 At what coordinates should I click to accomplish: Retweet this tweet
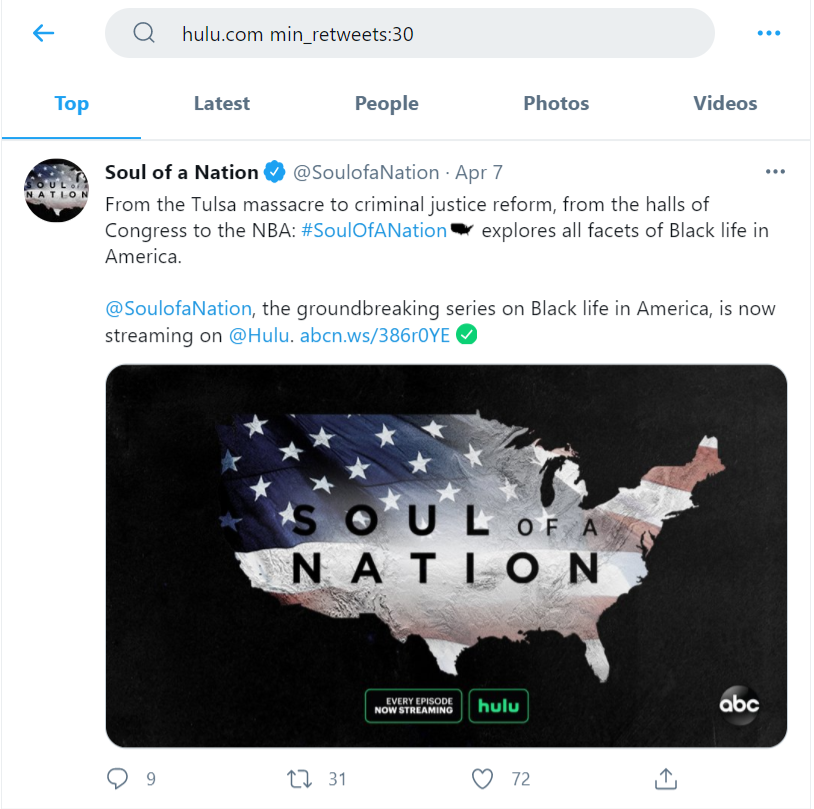point(298,778)
